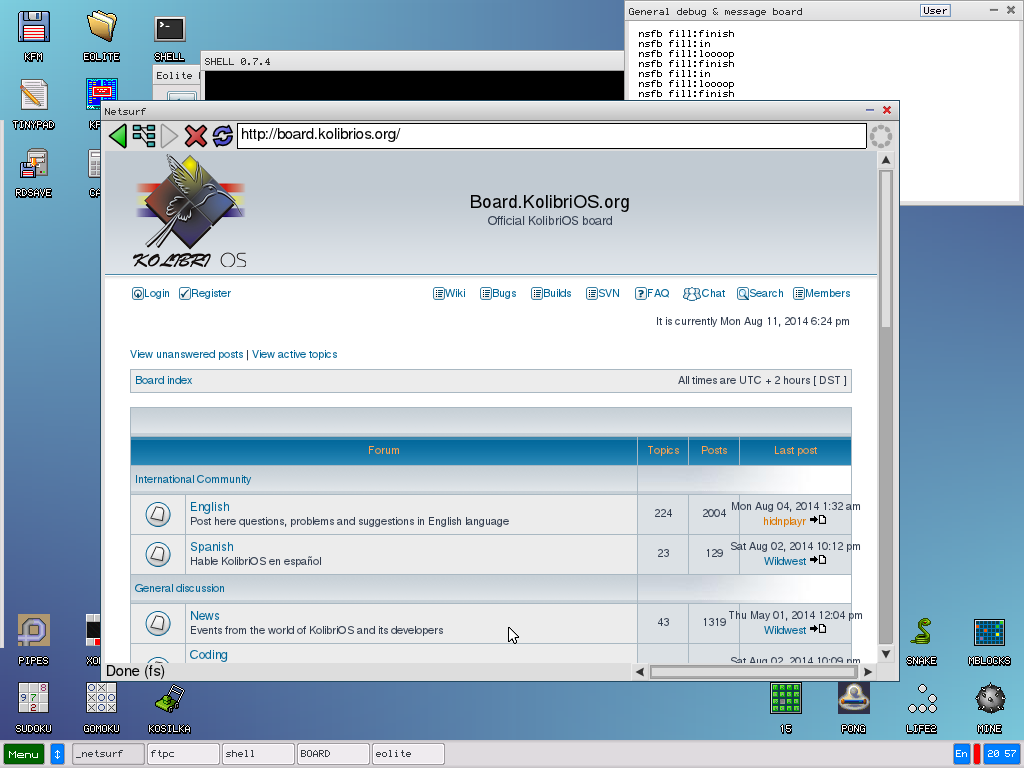
Task: Click the Chat icon in the forum header
Action: coord(704,293)
